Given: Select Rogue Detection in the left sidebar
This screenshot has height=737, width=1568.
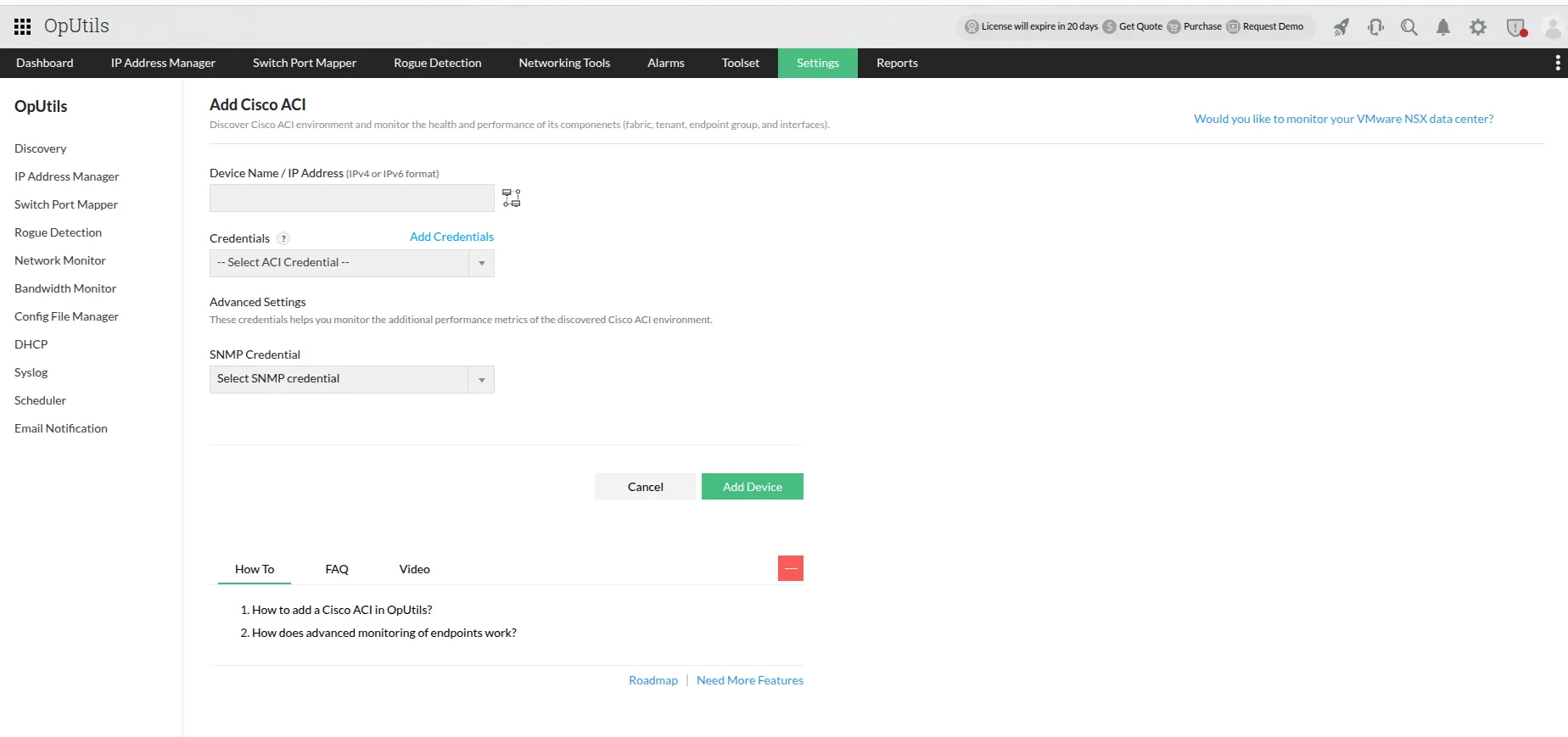Looking at the screenshot, I should point(58,232).
